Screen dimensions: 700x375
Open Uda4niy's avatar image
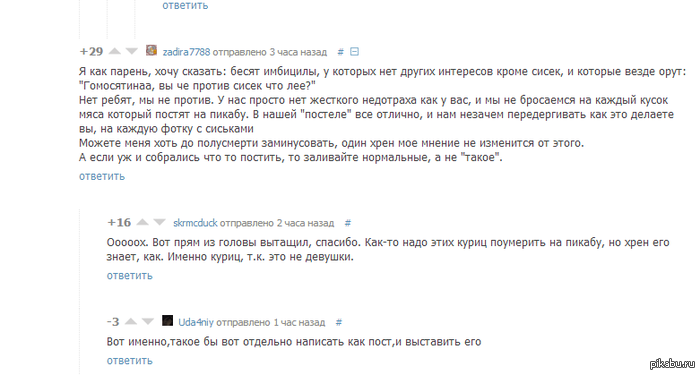point(167,321)
